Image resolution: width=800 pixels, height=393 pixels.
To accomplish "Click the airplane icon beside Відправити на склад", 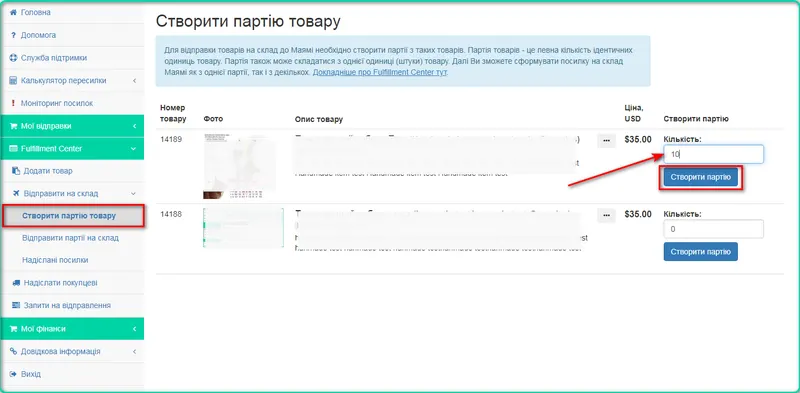I will click(x=16, y=193).
